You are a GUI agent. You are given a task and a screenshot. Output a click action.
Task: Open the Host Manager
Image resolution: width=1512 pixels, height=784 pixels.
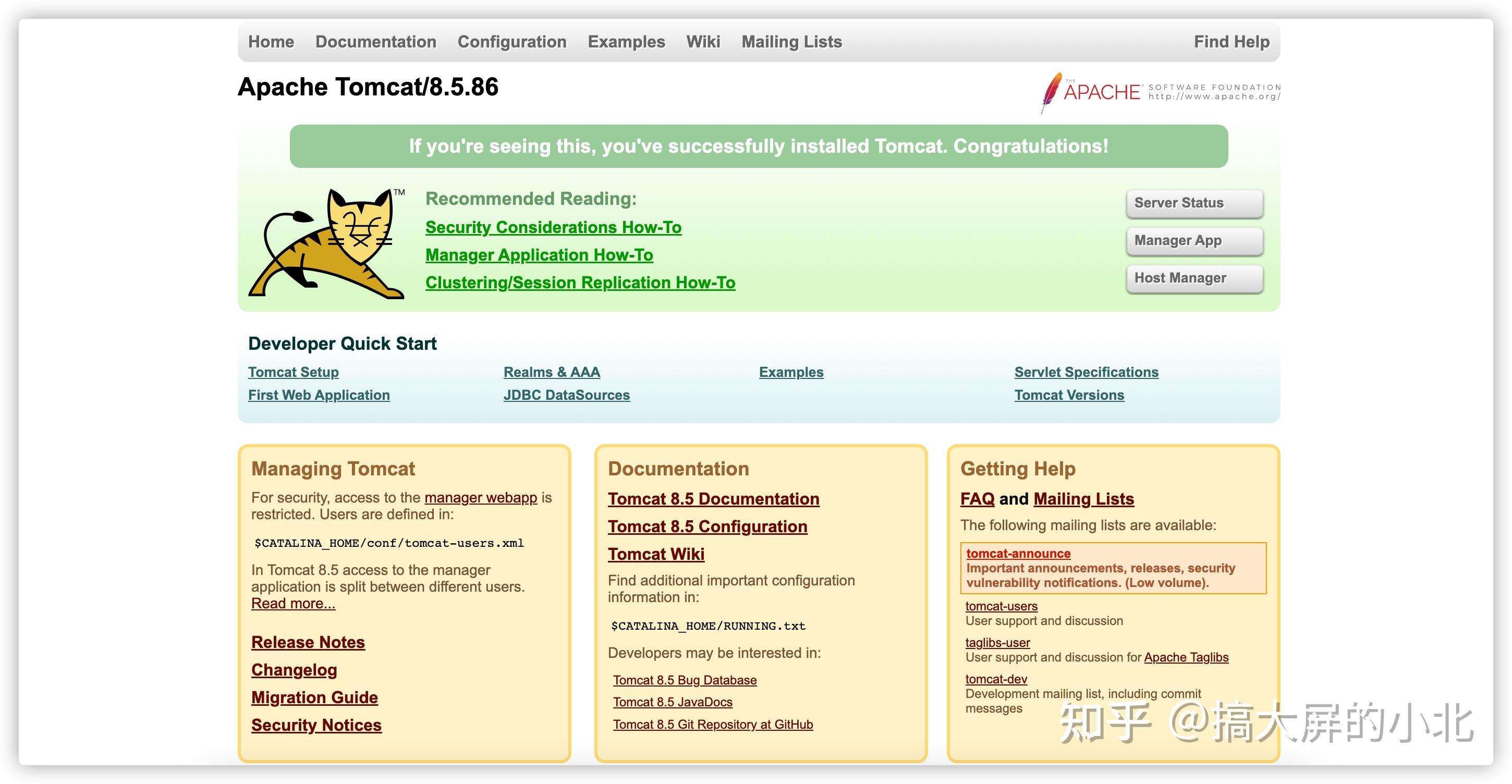[x=1194, y=277]
